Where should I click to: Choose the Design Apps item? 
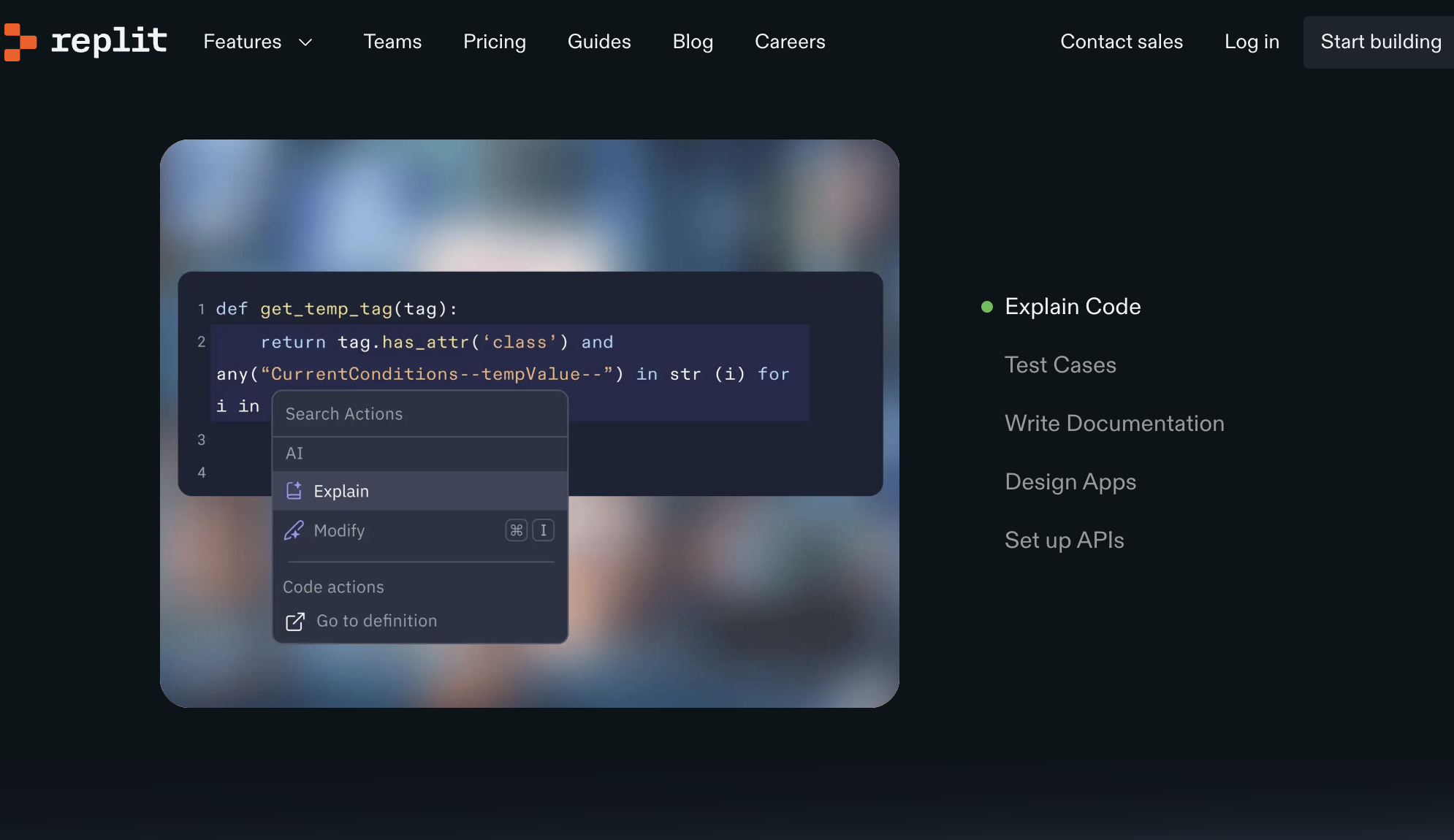1070,481
